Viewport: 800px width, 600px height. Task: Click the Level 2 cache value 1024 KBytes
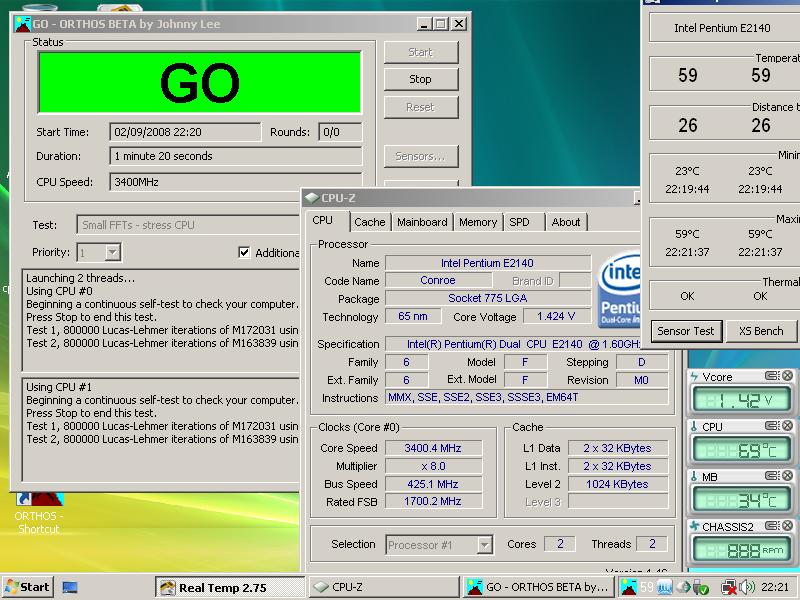pos(617,484)
